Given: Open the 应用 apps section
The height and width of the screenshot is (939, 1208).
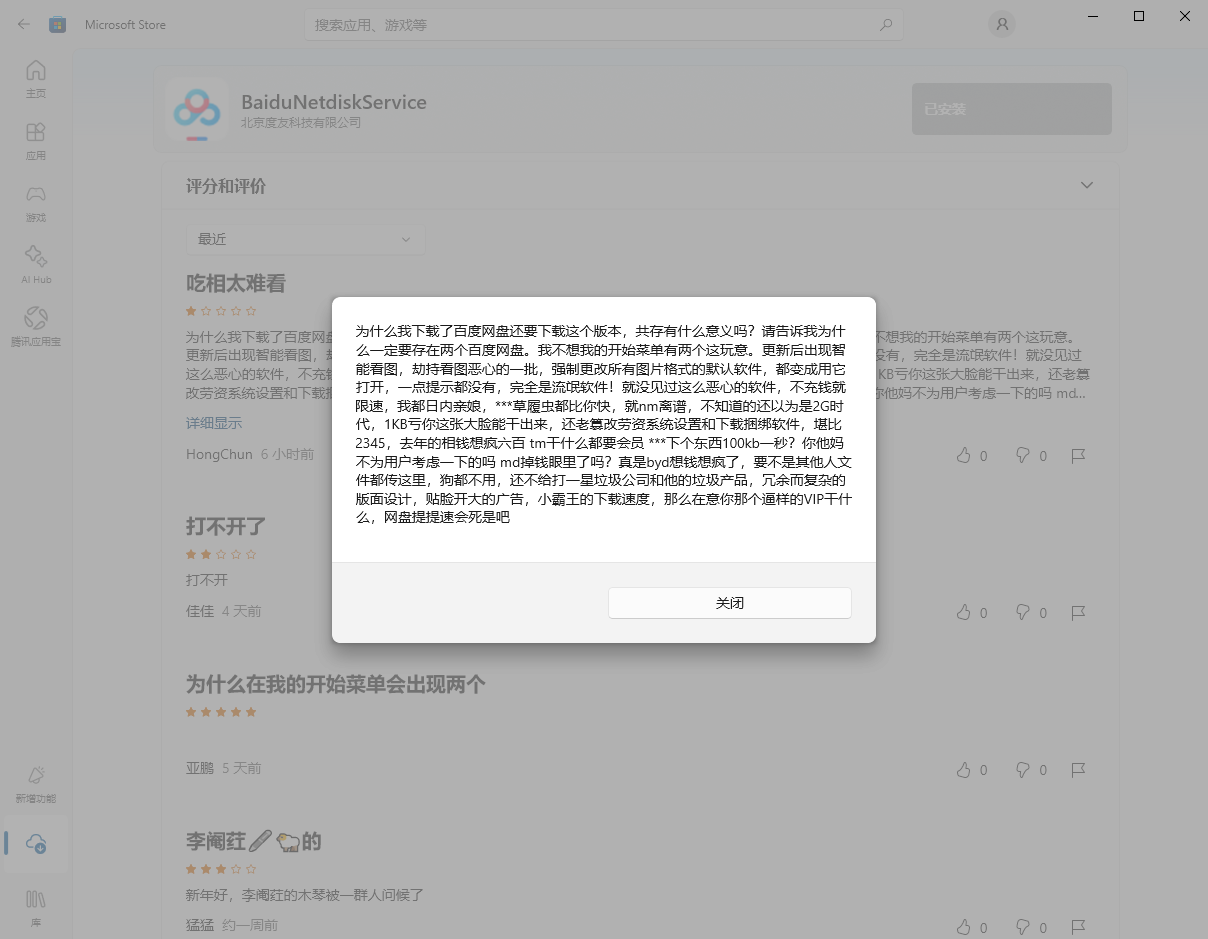Looking at the screenshot, I should [36, 141].
